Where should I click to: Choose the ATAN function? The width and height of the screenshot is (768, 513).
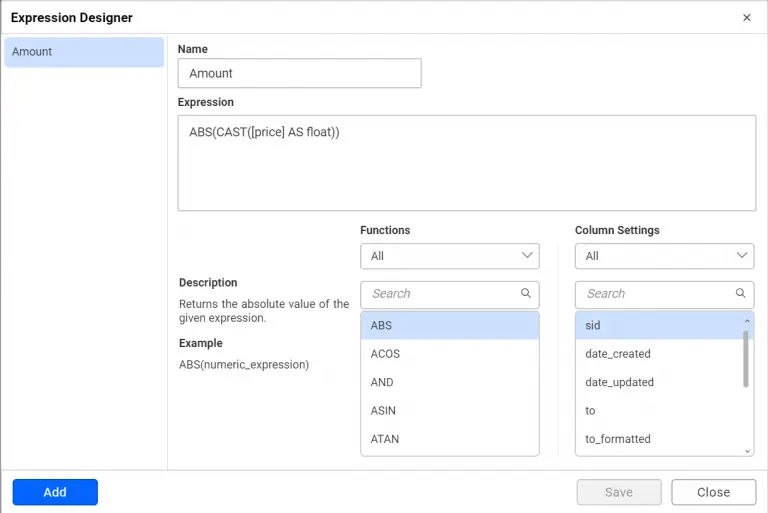pos(449,439)
